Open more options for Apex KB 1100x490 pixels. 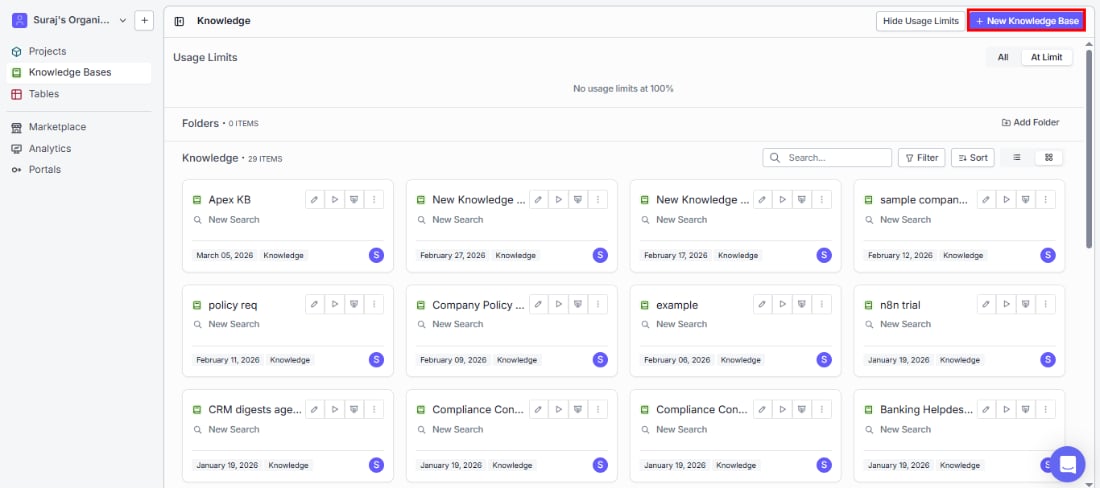coord(374,199)
